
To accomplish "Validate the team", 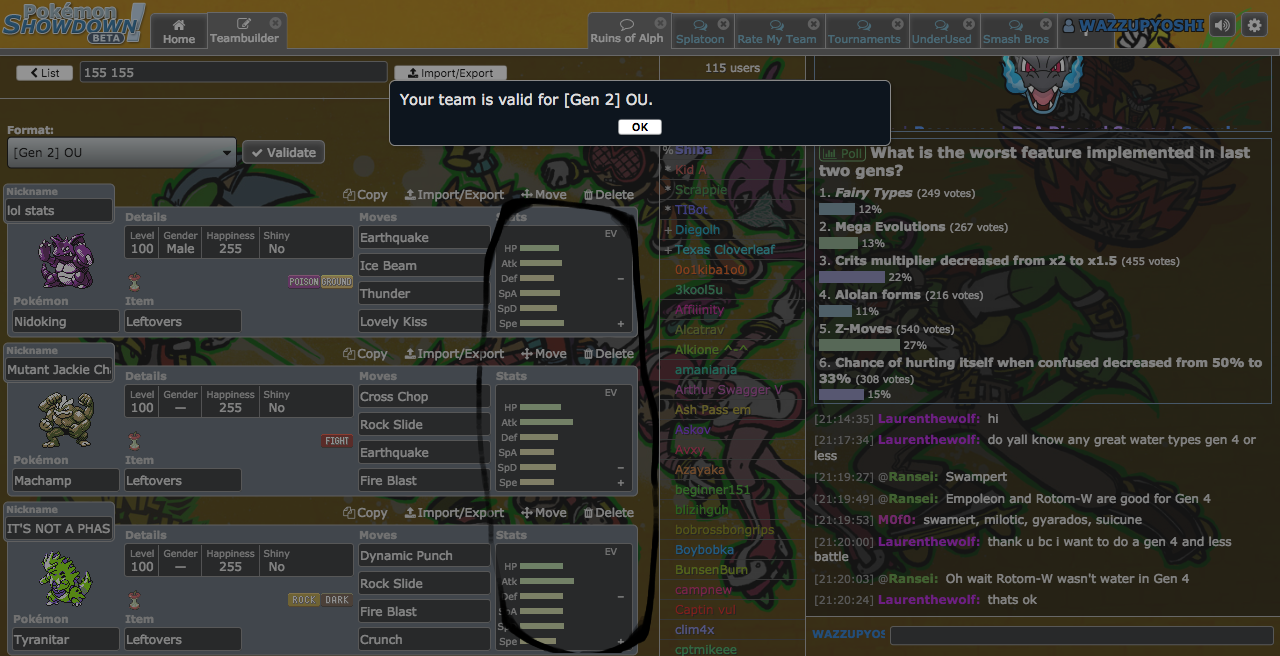I will [x=283, y=152].
